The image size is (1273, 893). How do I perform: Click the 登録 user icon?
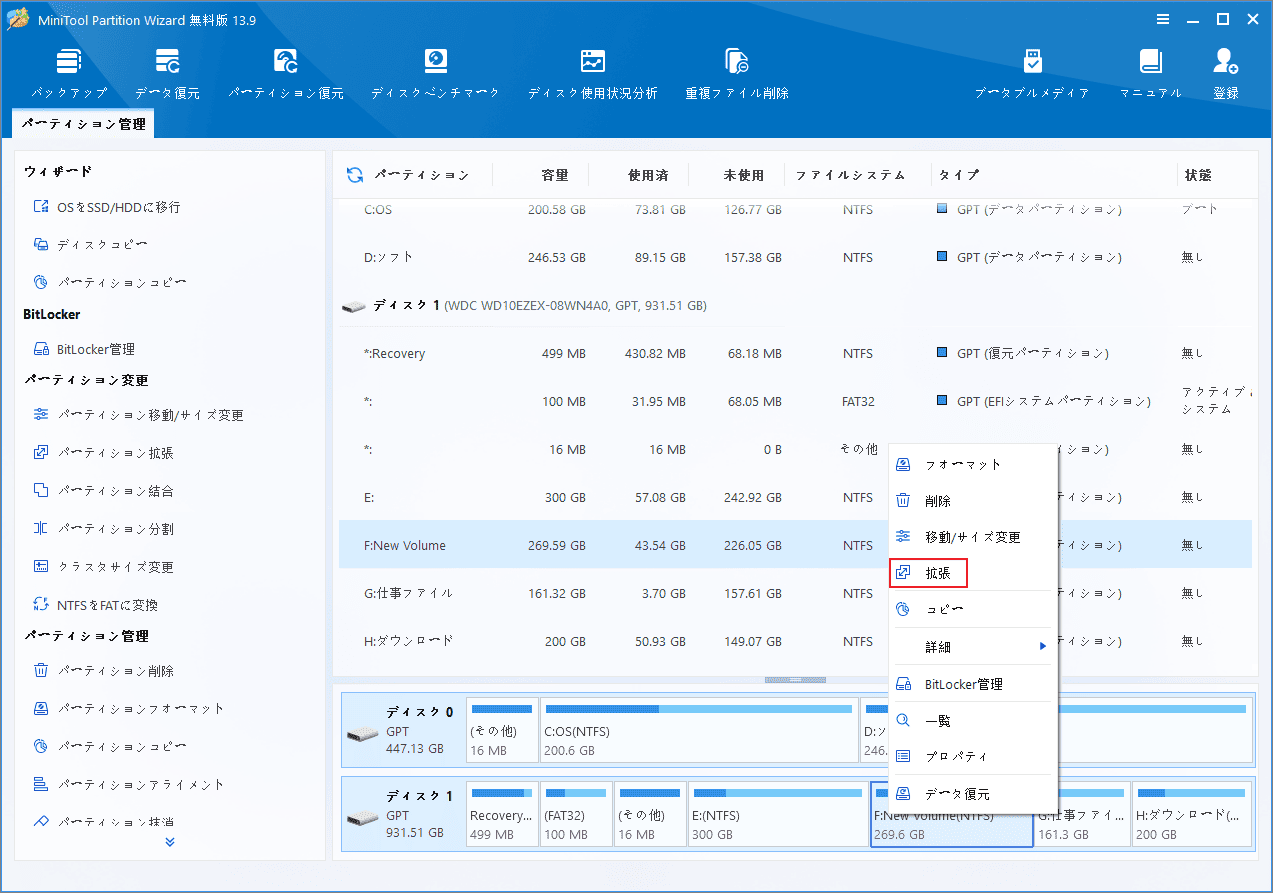[1226, 73]
